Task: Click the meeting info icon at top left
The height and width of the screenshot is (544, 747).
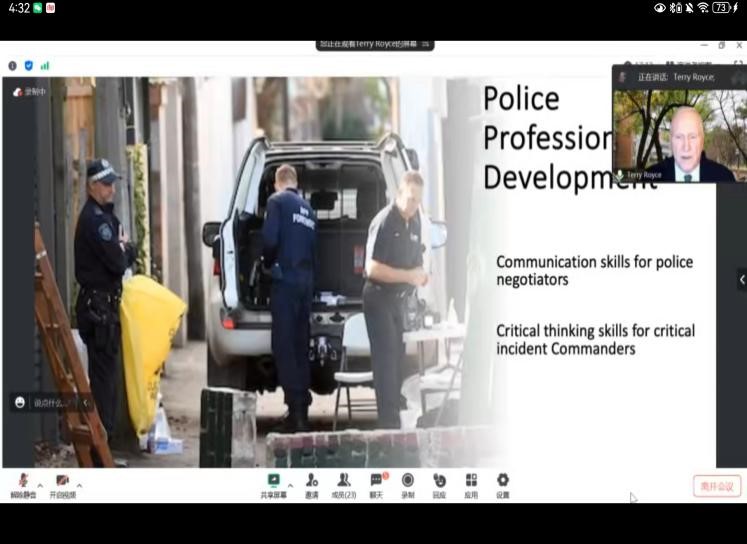Action: [x=12, y=66]
